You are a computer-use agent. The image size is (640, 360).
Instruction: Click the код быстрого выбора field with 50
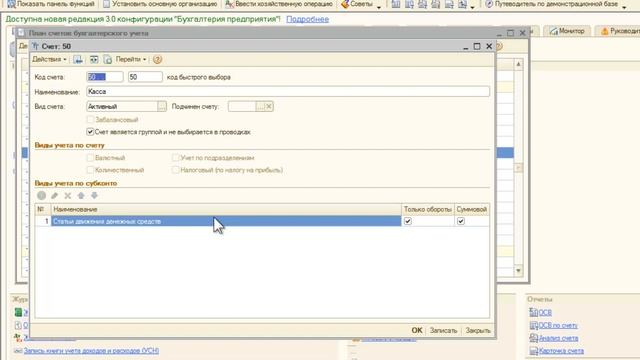tap(145, 77)
